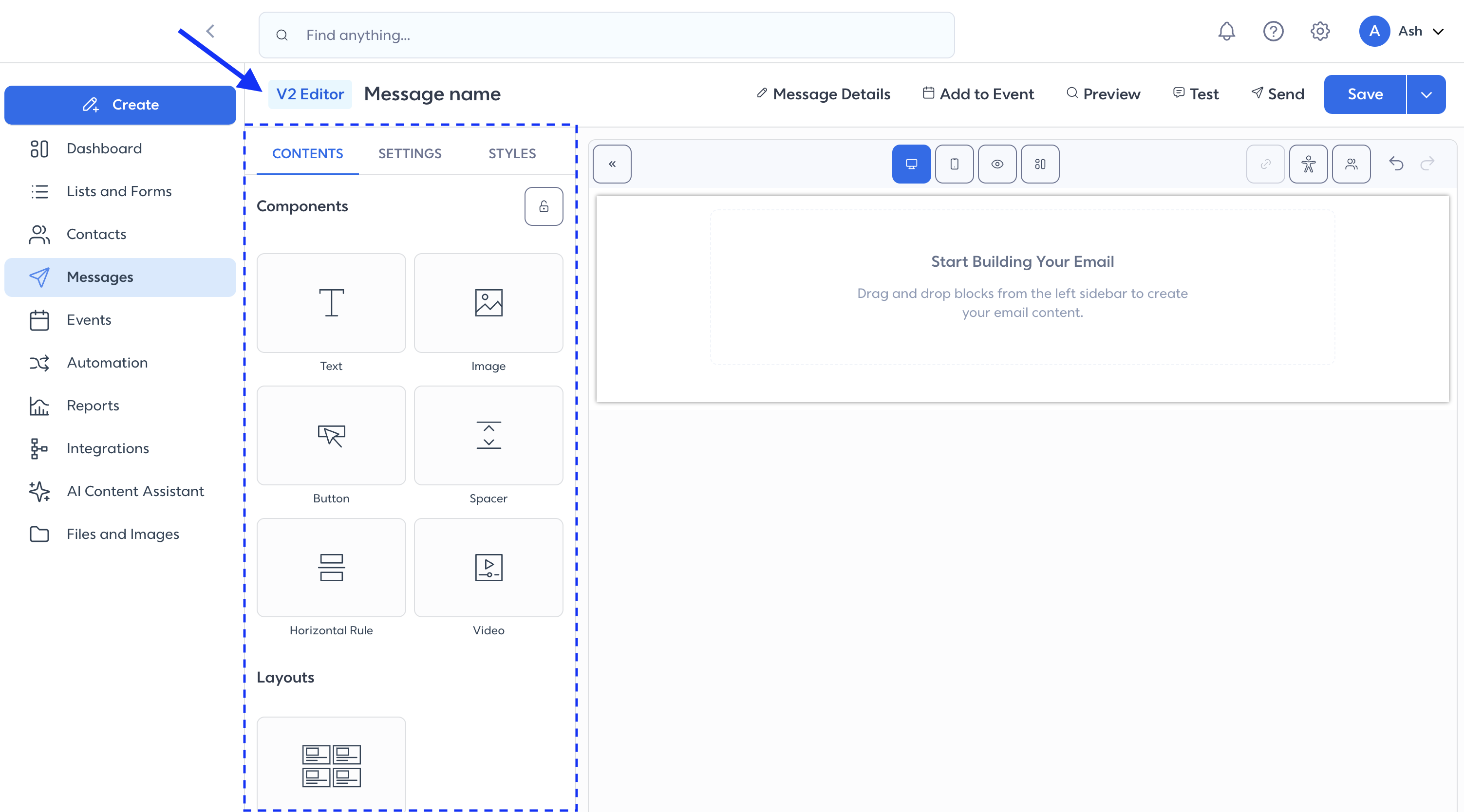Redo the last action
Viewport: 1464px width, 812px height.
[1427, 164]
